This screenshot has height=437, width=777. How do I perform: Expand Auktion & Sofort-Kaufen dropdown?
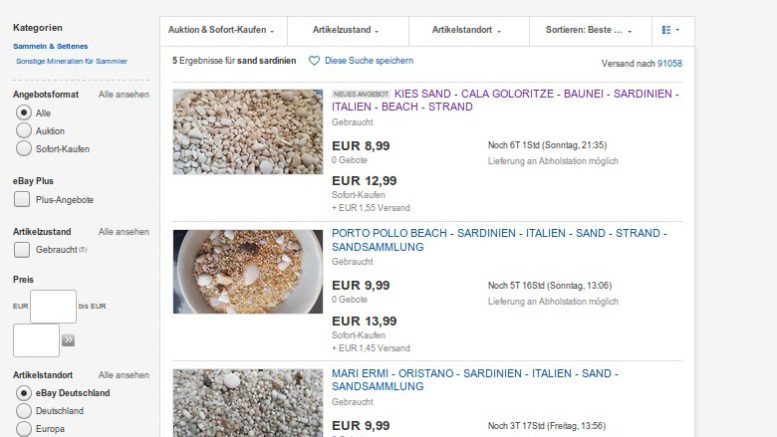click(223, 31)
